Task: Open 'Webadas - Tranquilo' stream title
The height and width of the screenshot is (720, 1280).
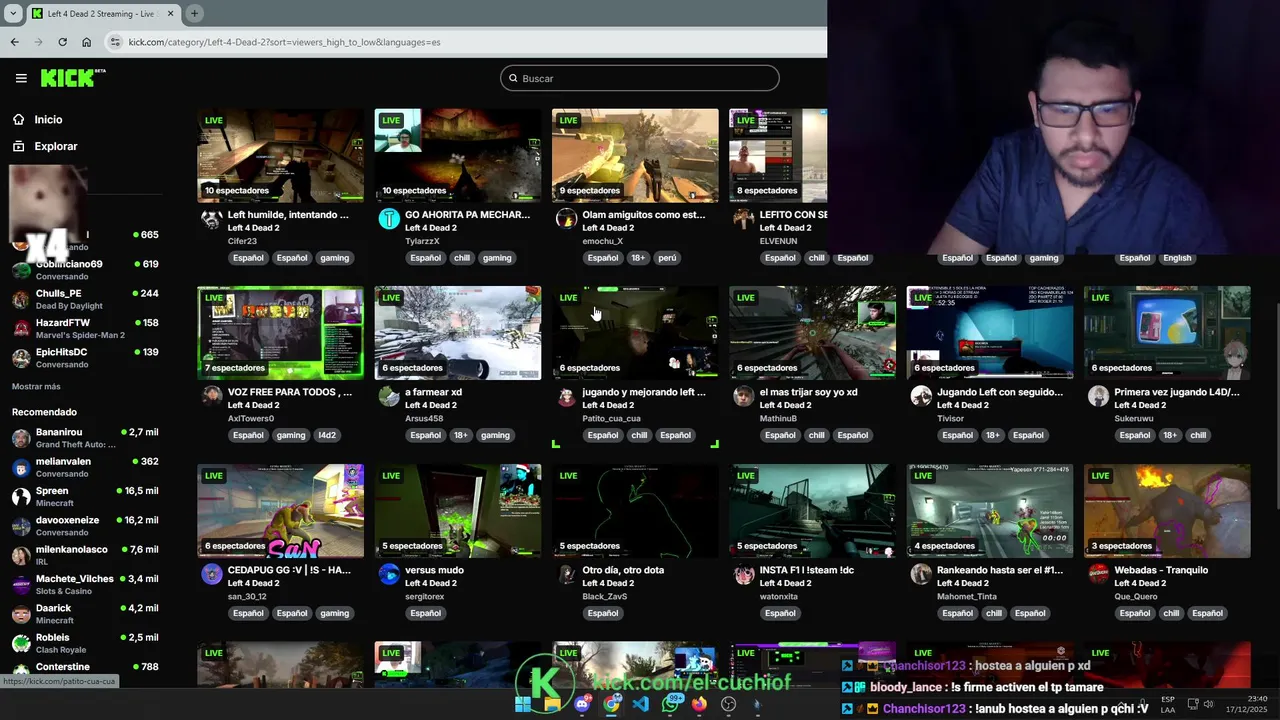Action: tap(1161, 570)
